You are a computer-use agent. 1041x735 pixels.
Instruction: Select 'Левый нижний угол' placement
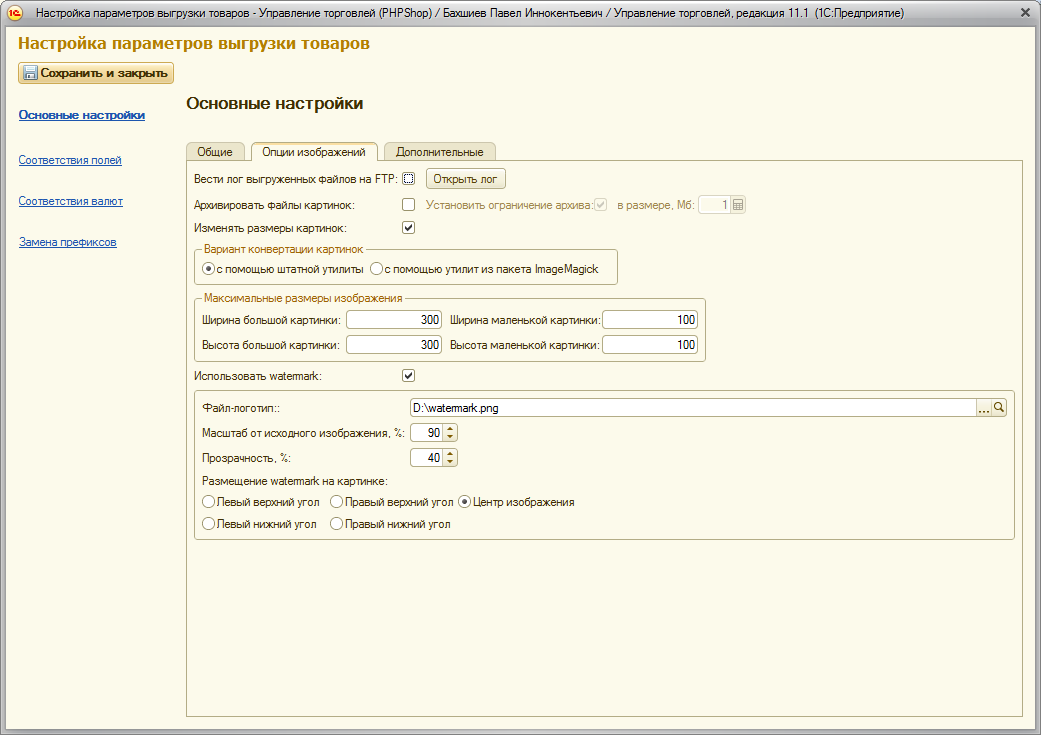tap(208, 524)
